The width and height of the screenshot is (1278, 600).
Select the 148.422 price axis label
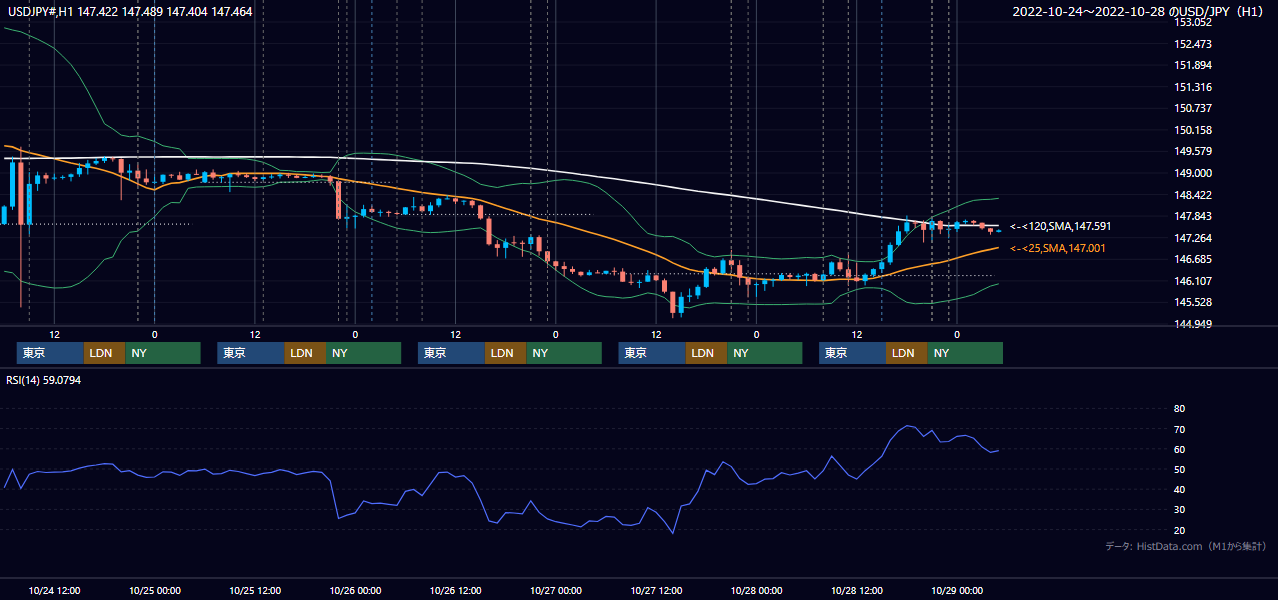click(1193, 195)
